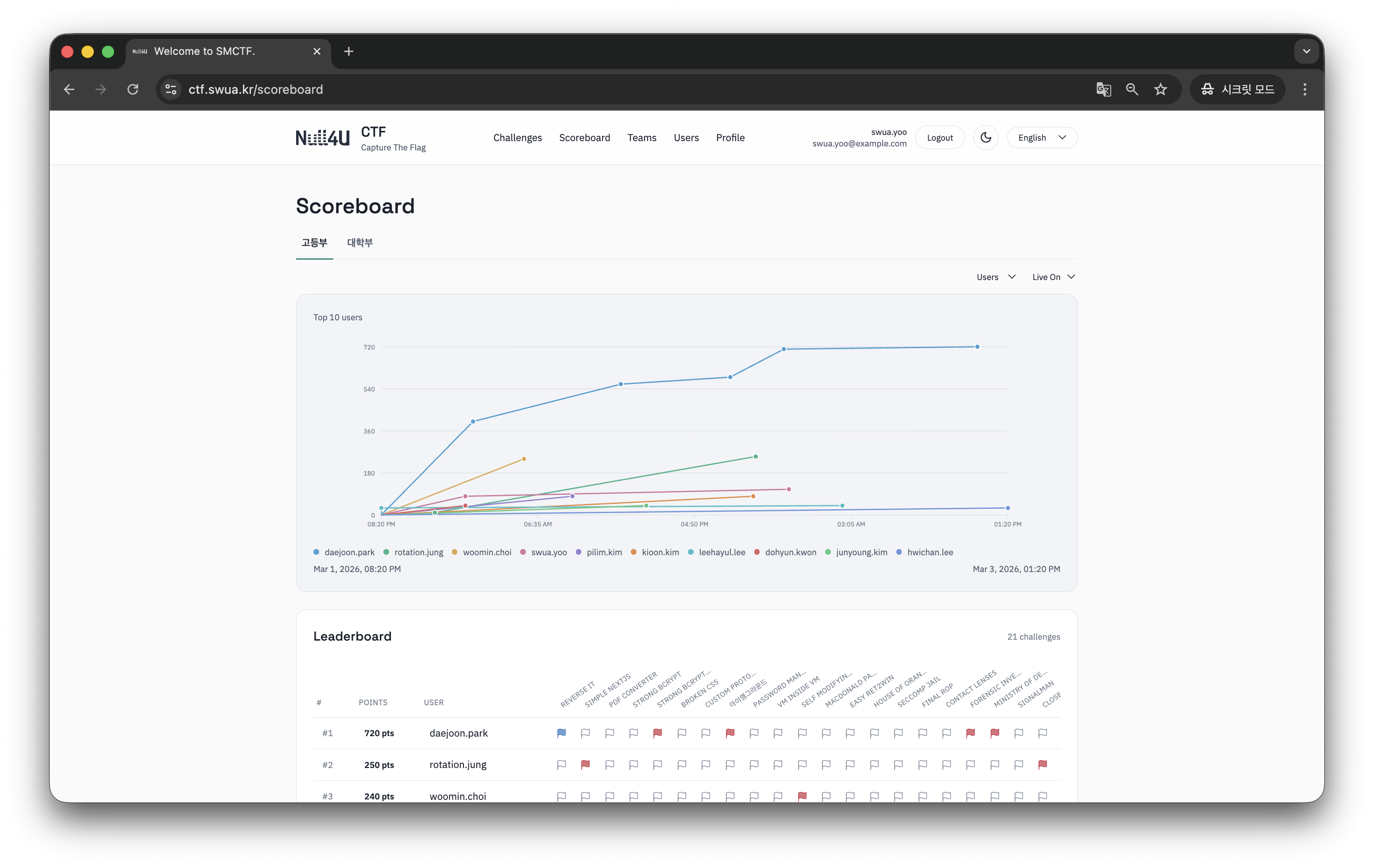Click daejoon.park's blue REVERSE IT flag
Screen dimensions: 1374x868
[x=561, y=733]
